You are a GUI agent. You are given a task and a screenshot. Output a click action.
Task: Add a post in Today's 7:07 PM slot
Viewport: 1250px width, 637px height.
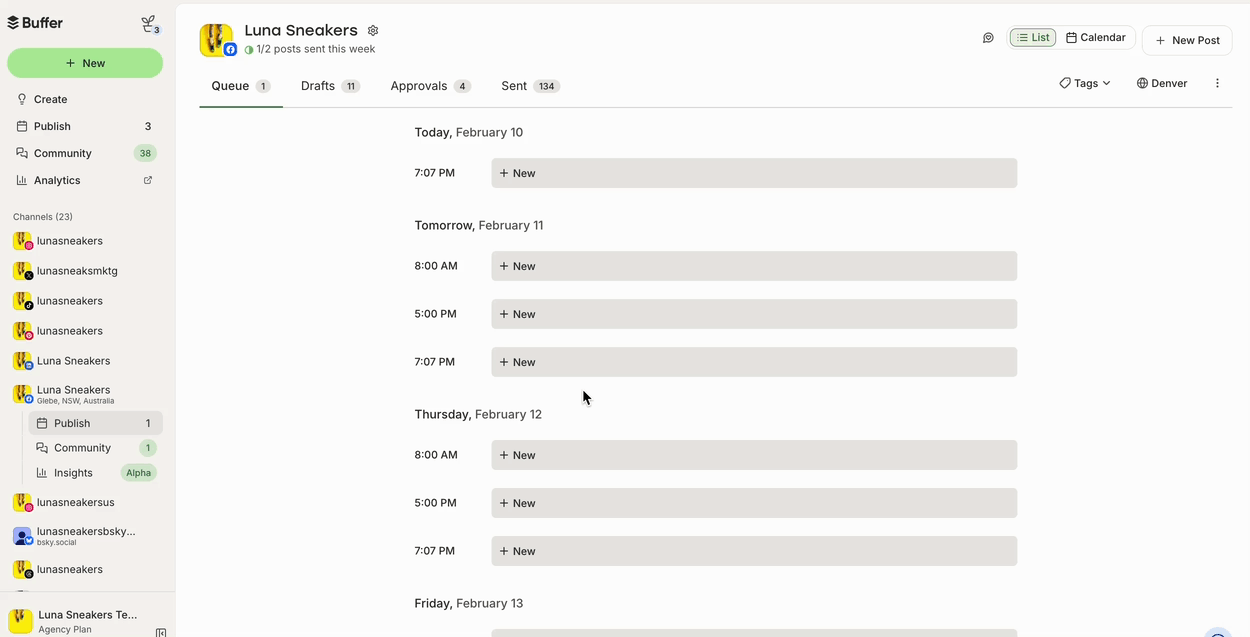pos(753,172)
